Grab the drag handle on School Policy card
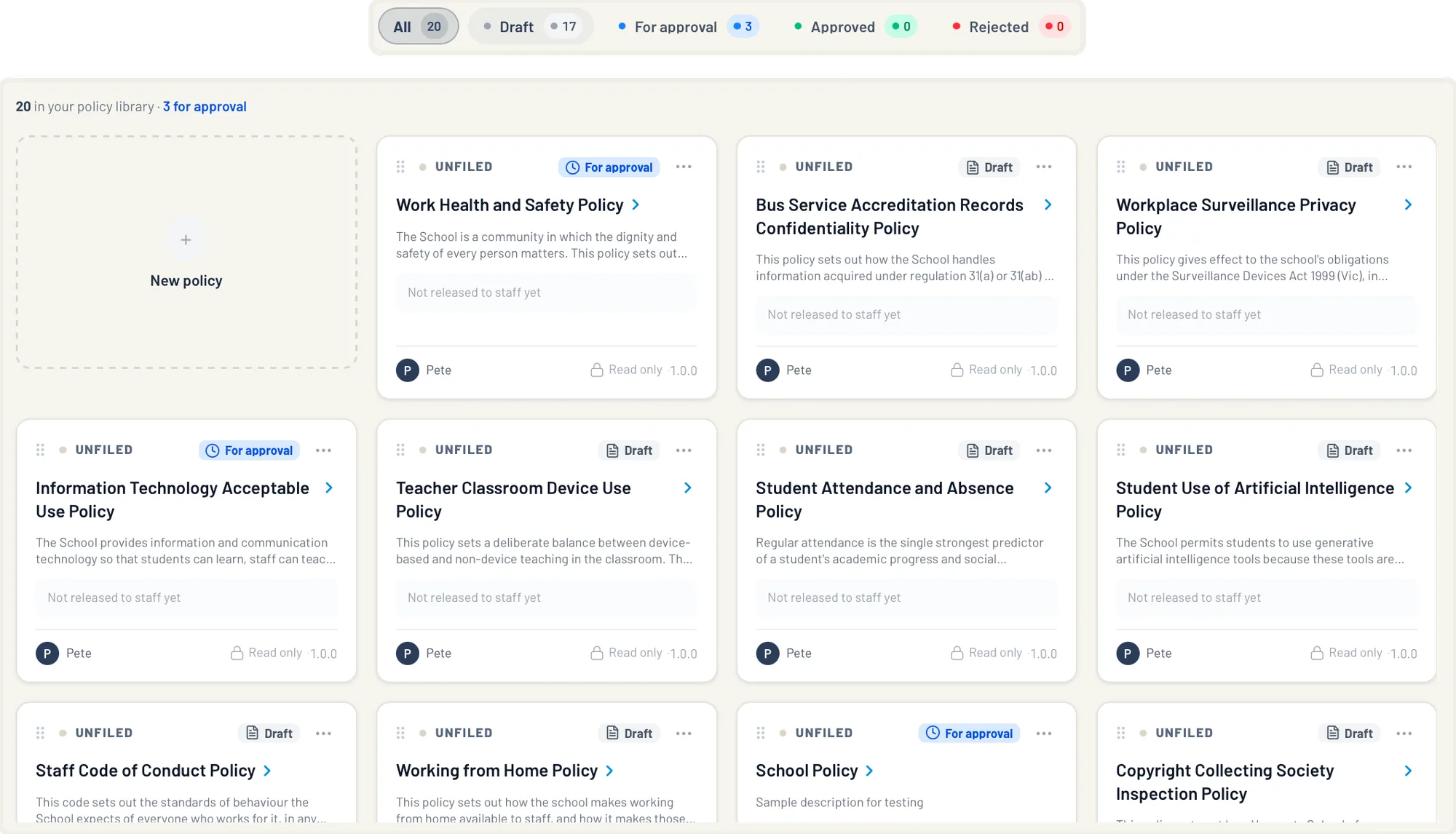1456x834 pixels. pyautogui.click(x=761, y=733)
